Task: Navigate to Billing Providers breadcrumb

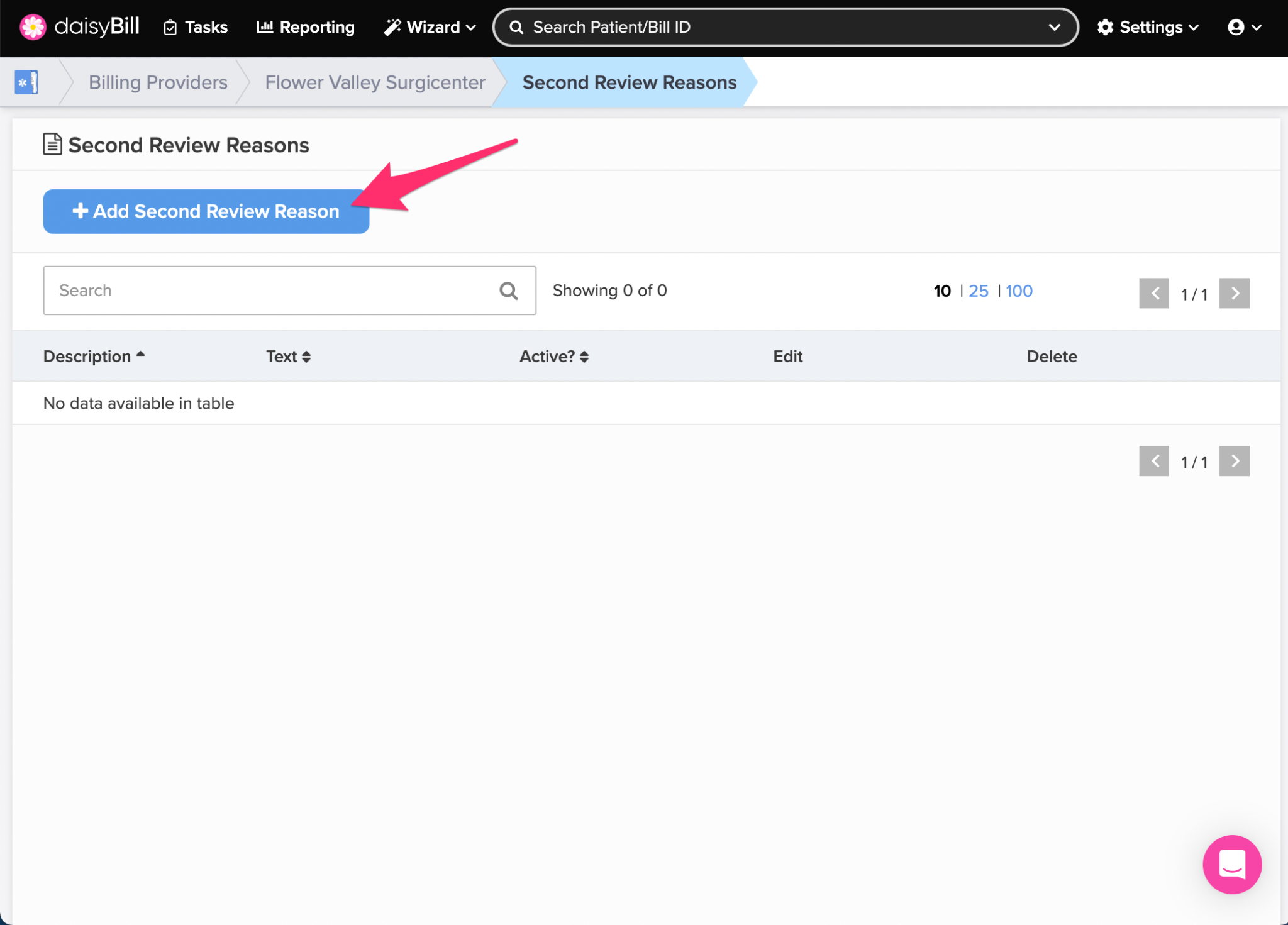Action: pyautogui.click(x=158, y=82)
